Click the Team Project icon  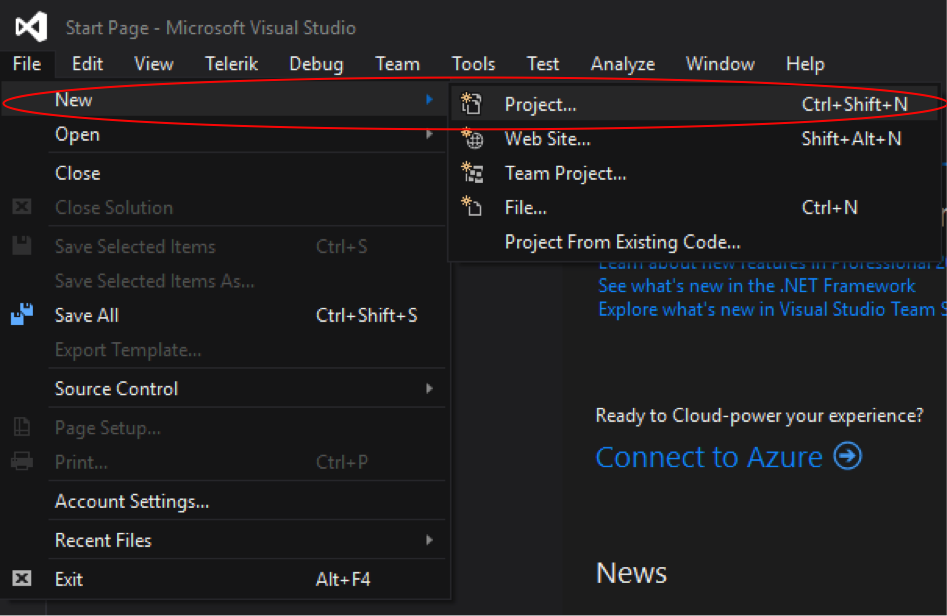point(472,173)
